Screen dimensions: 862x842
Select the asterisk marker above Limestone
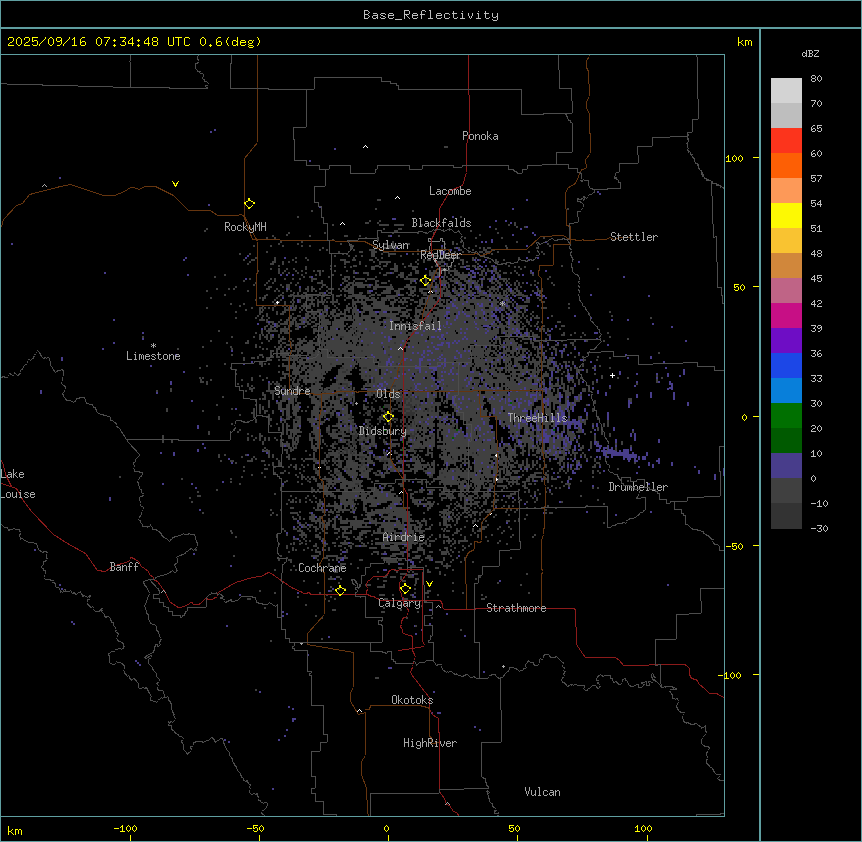point(153,346)
